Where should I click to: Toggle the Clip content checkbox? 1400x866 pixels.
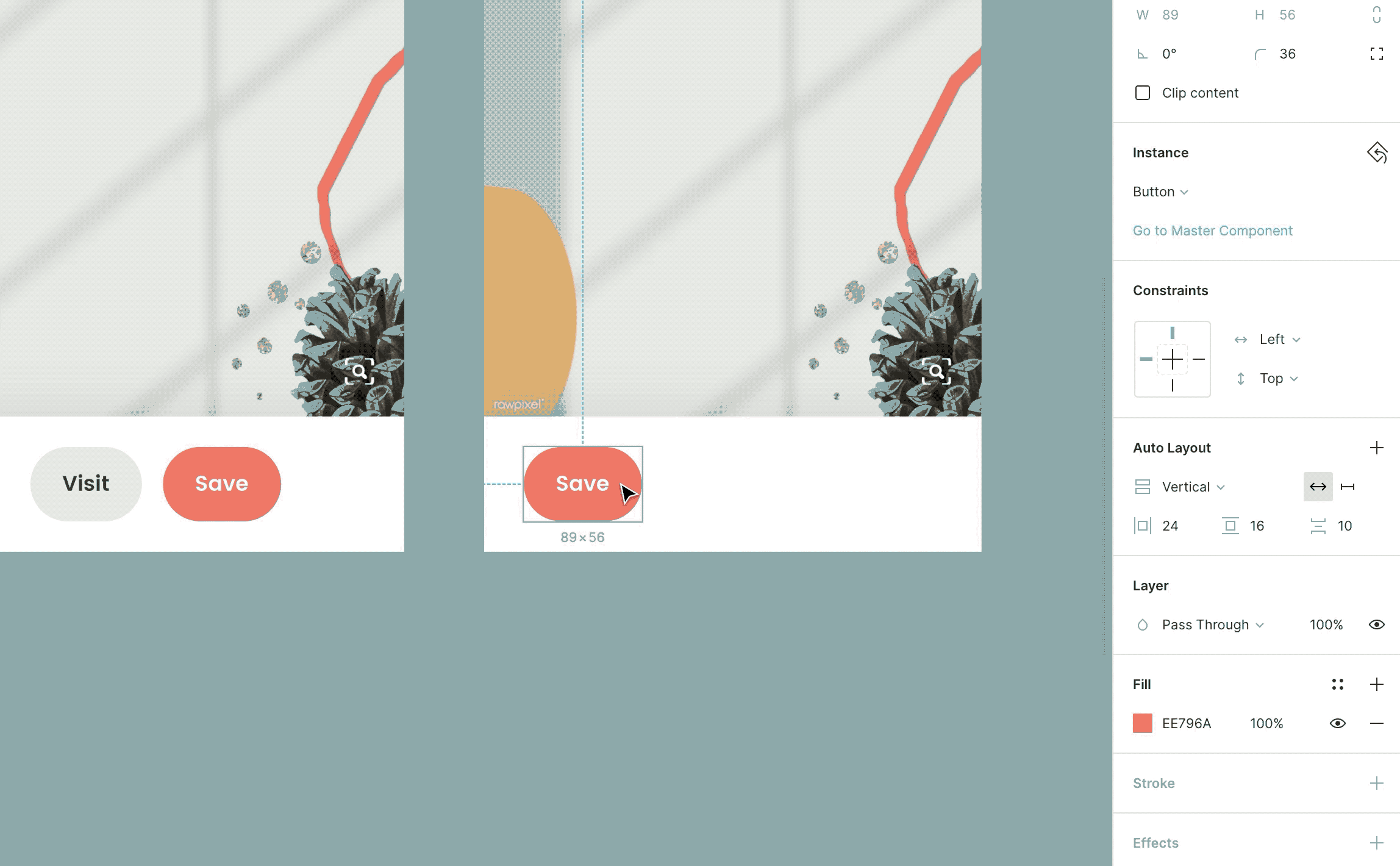coord(1142,92)
